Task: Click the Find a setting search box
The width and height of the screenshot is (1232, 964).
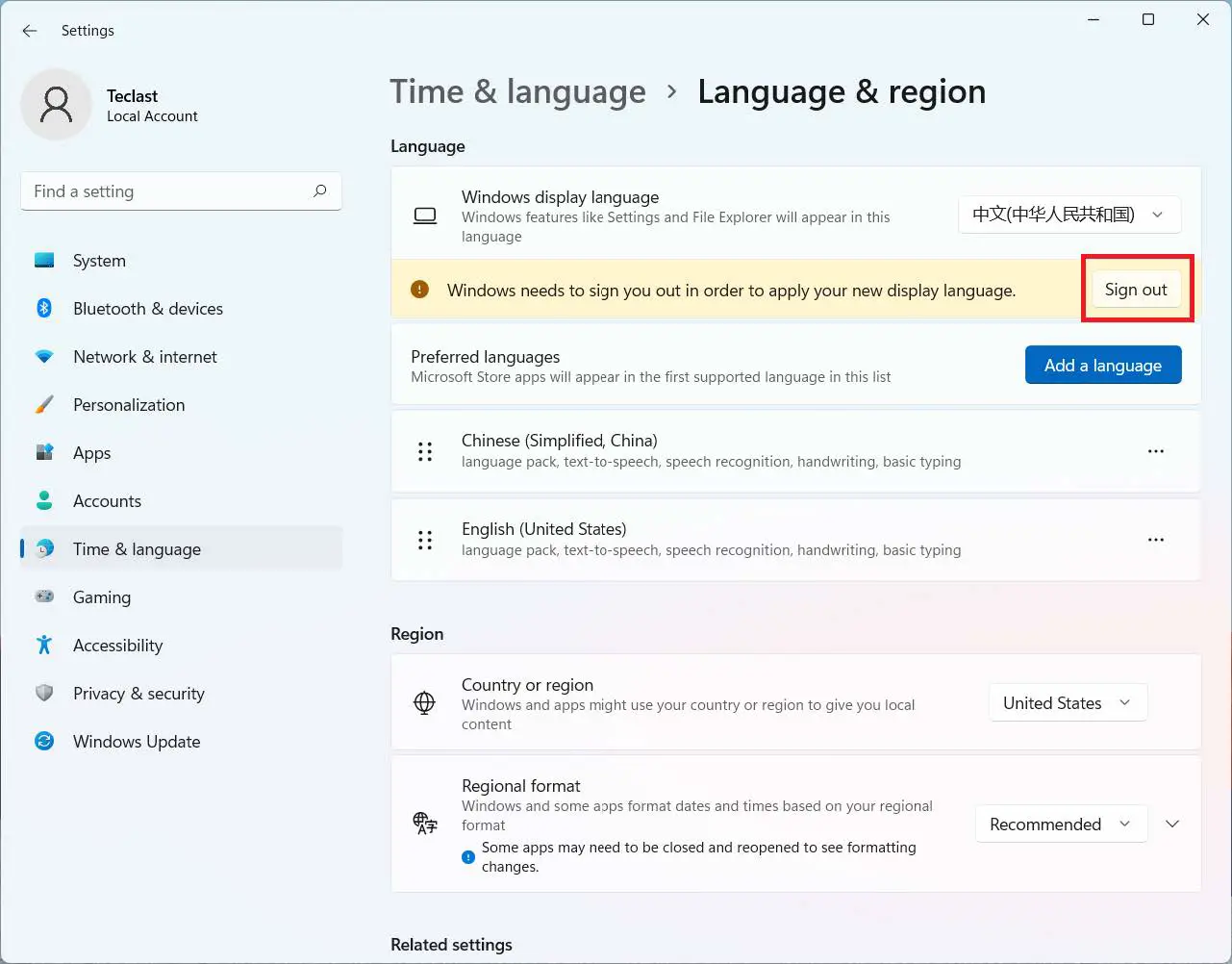Action: pyautogui.click(x=168, y=191)
